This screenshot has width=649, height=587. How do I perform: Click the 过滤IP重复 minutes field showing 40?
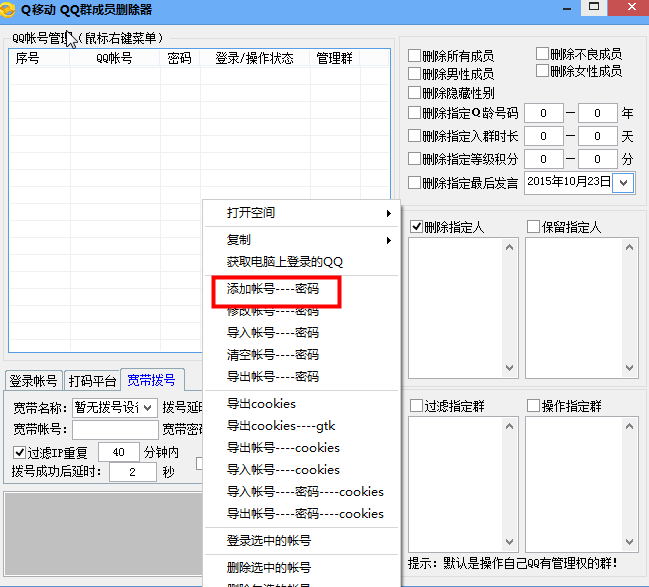119,452
